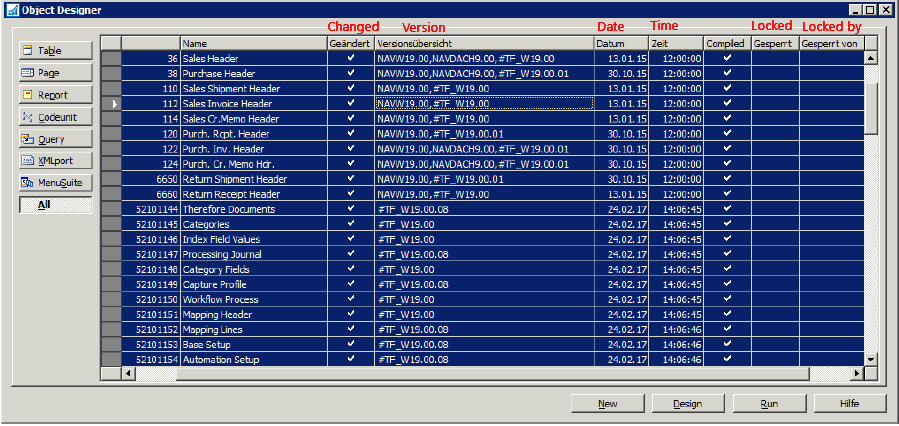The width and height of the screenshot is (899, 426).
Task: Toggle Geändert checkbox for Base Setup row
Action: (350, 344)
